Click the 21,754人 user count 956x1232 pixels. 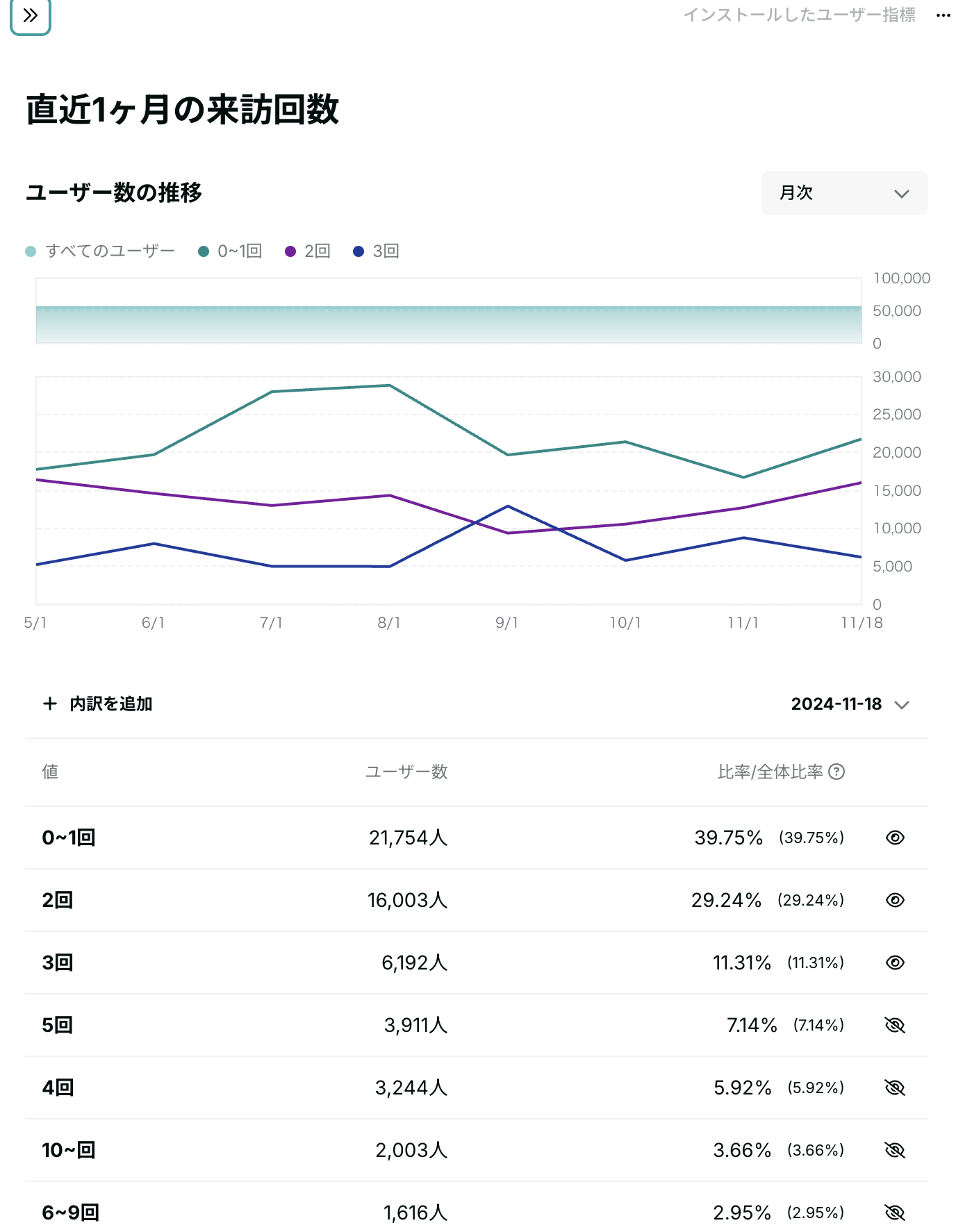[409, 838]
